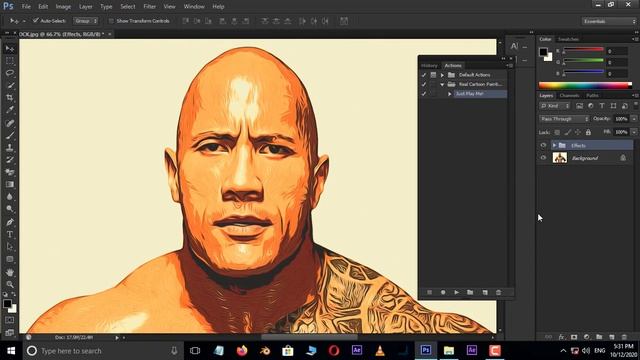
Task: Select the Crop tool
Action: [10, 98]
